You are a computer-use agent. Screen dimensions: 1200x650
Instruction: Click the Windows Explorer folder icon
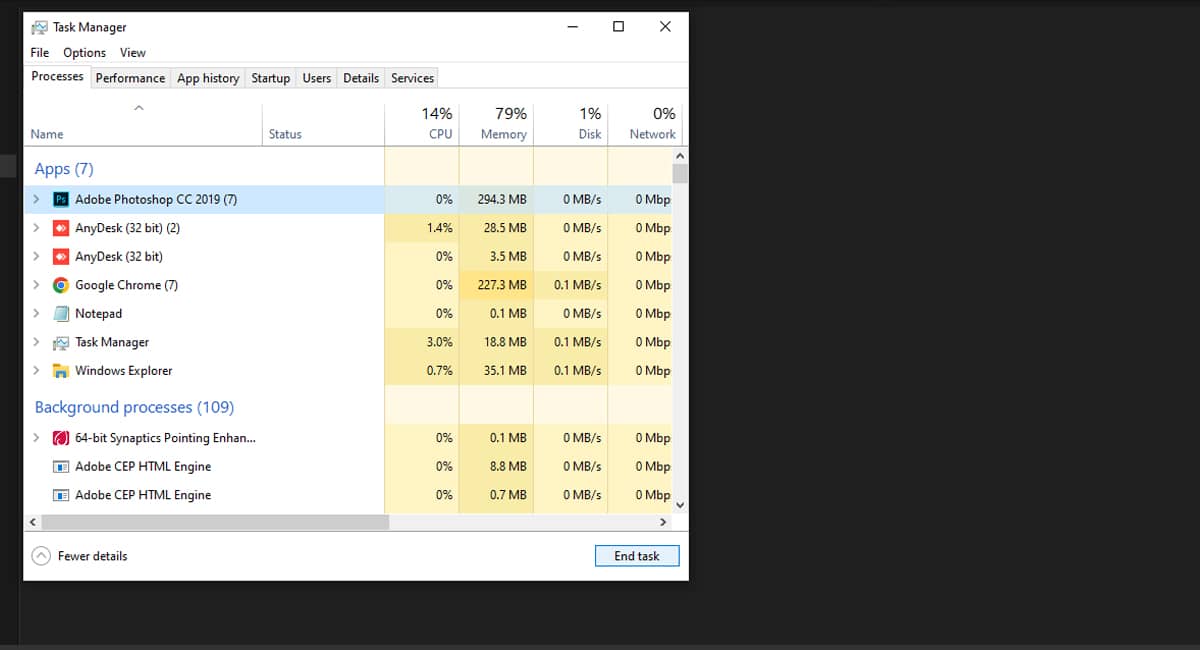(61, 370)
